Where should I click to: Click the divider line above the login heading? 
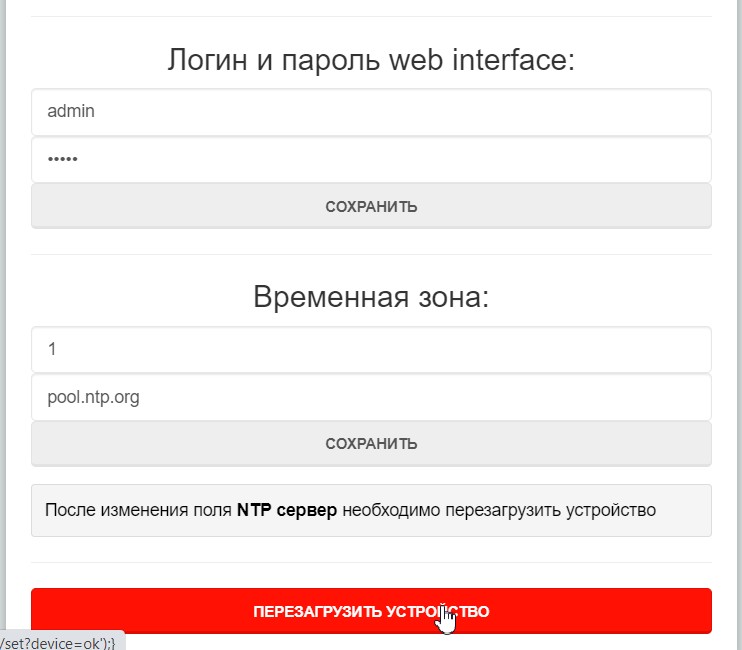click(370, 16)
